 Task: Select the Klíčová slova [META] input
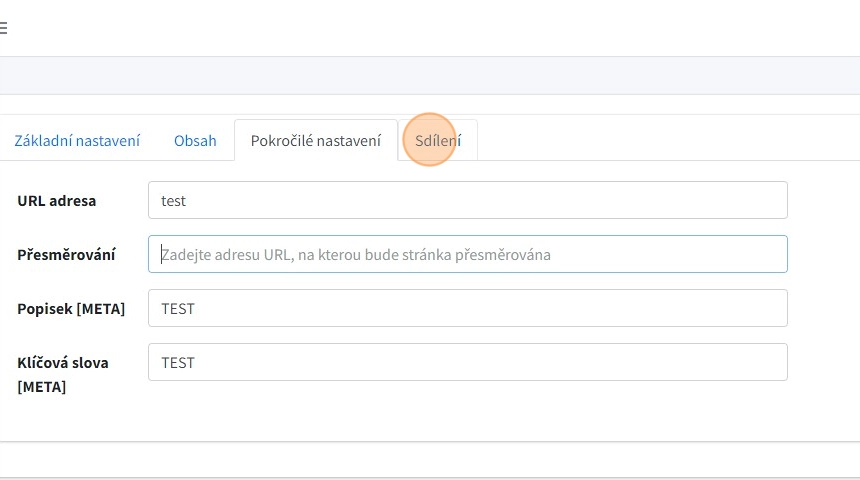coord(467,362)
